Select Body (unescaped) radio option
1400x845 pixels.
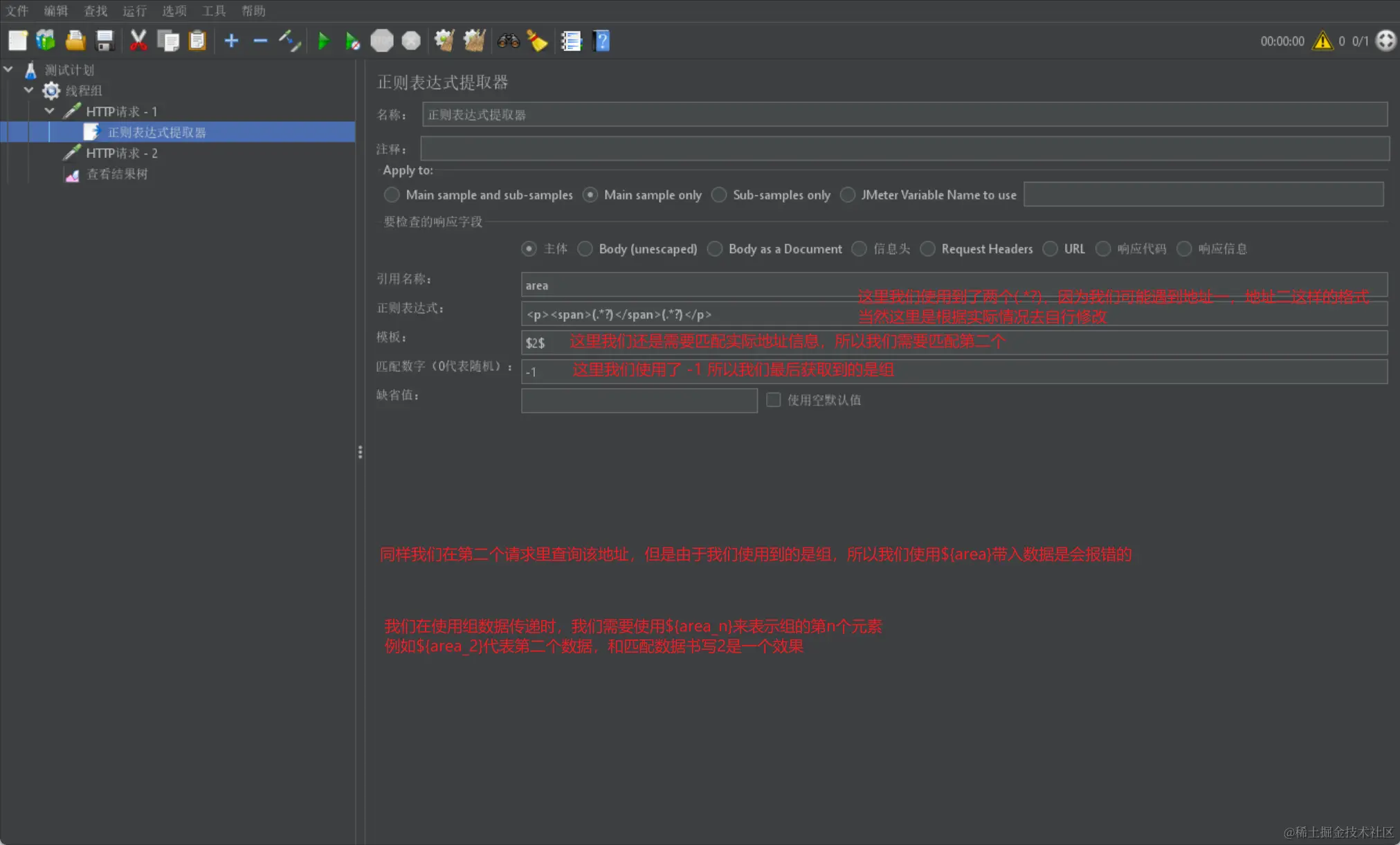point(585,248)
